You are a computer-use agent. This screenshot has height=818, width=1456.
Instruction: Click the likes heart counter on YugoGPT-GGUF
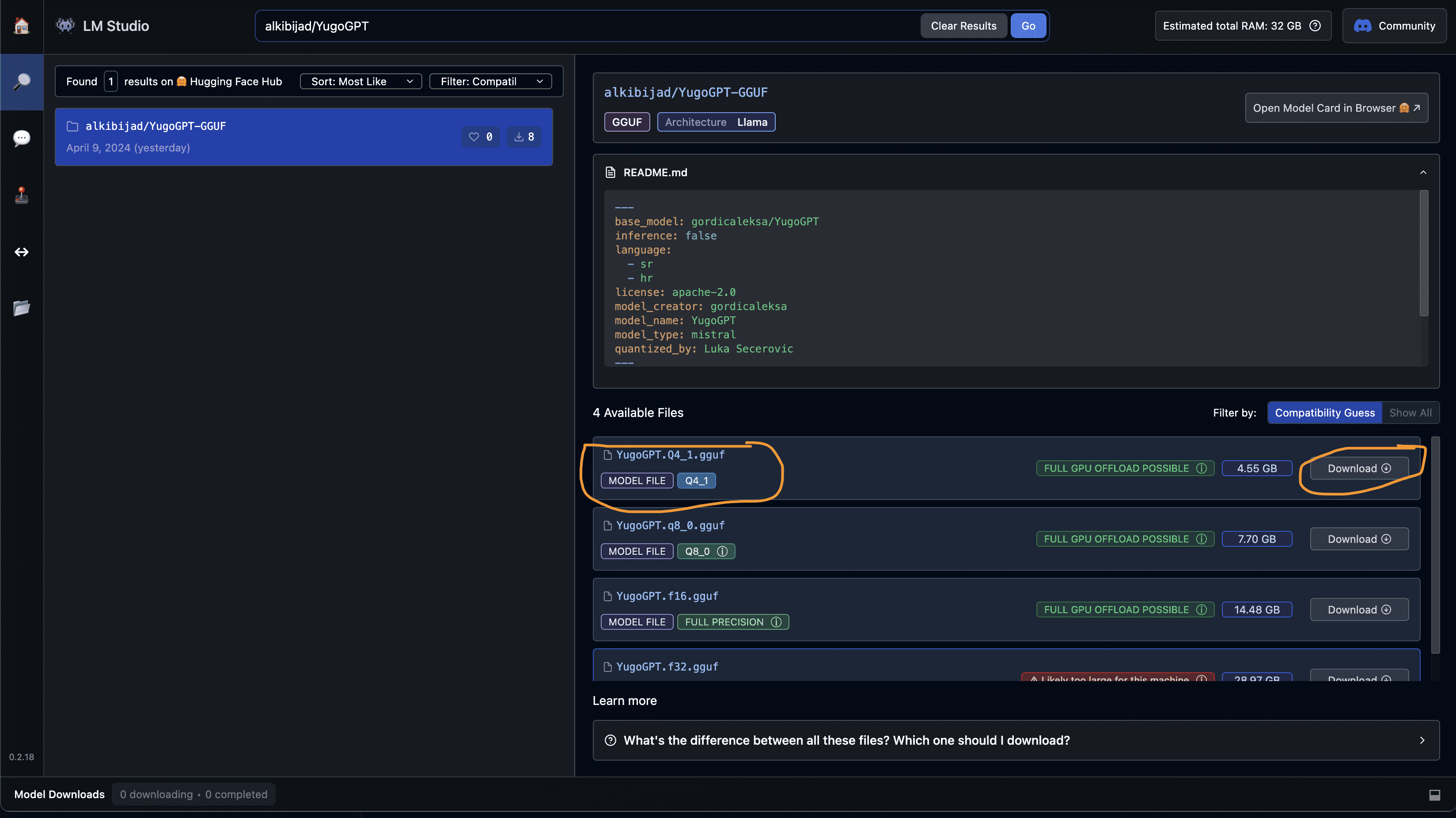(x=481, y=137)
